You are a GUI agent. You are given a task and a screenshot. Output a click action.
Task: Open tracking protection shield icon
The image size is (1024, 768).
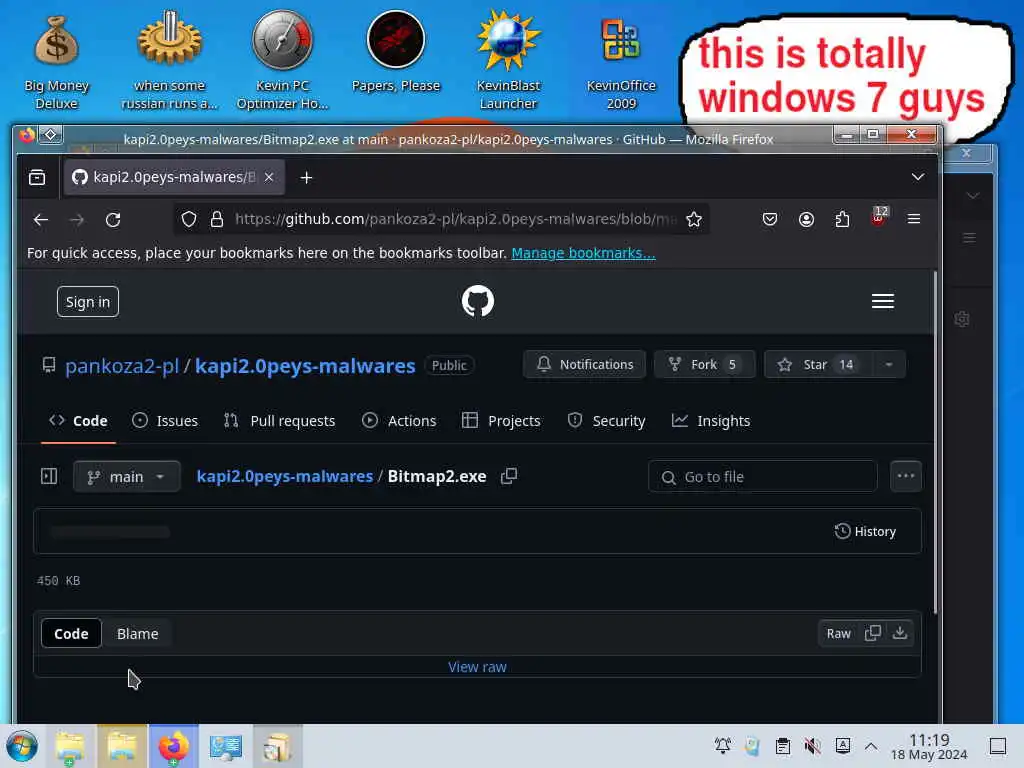[x=189, y=219]
